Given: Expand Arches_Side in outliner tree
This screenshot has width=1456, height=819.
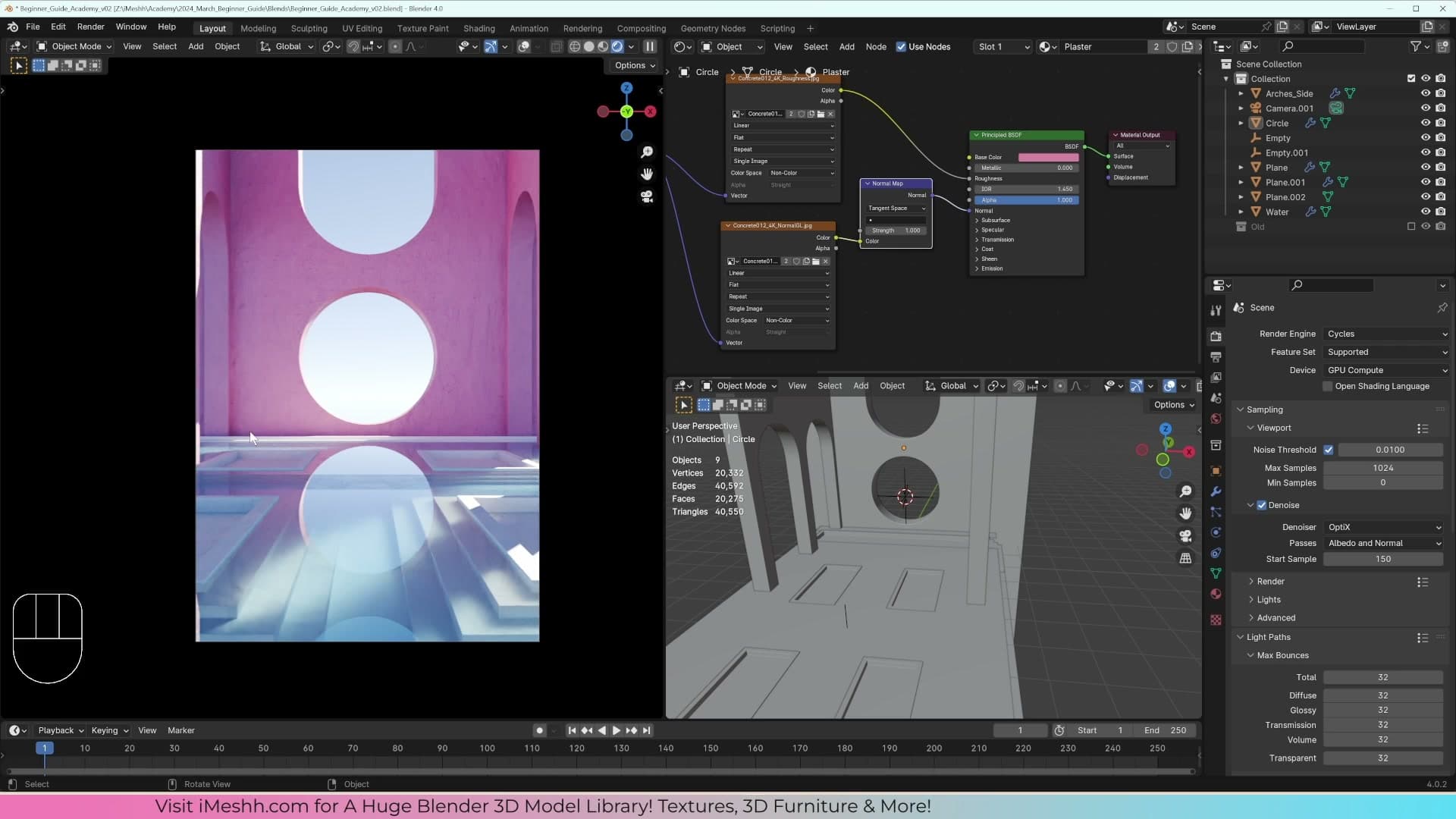Looking at the screenshot, I should [x=1241, y=94].
